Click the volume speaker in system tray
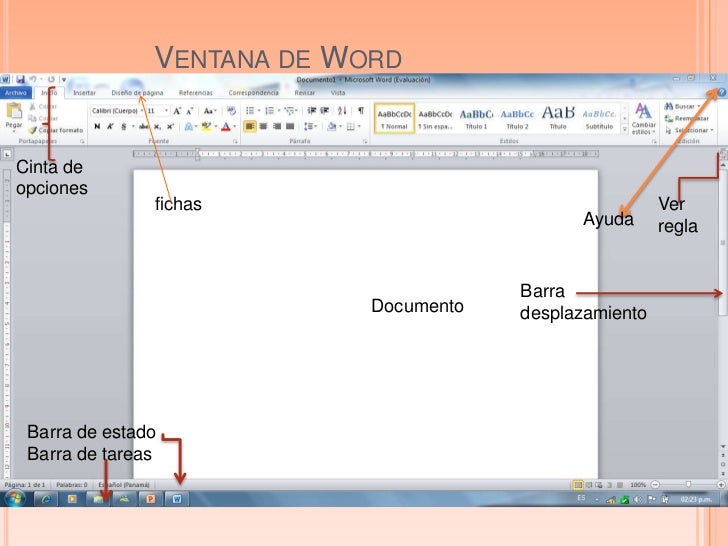728x546 pixels. point(638,500)
